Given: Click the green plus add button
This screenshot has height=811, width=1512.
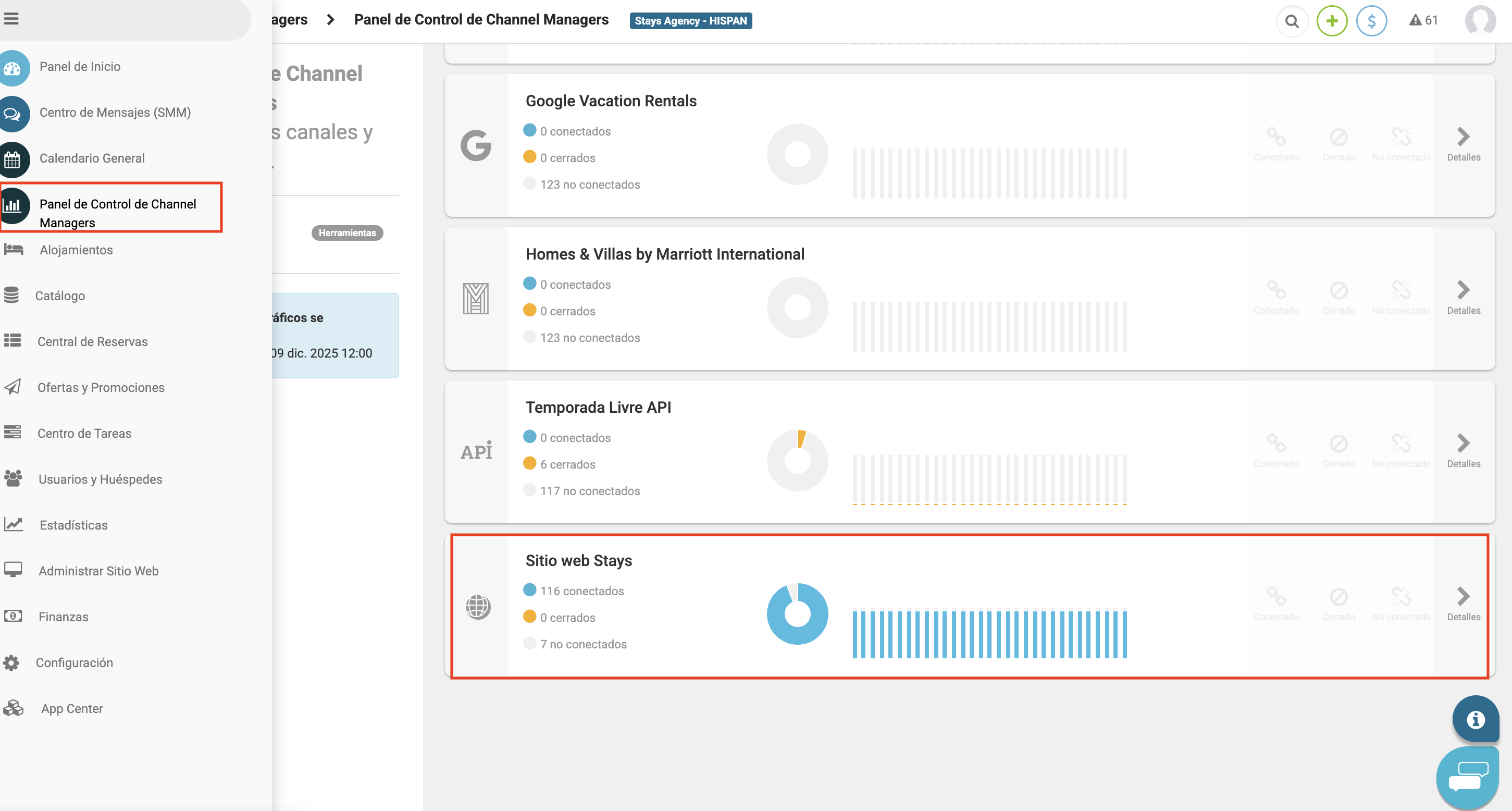Looking at the screenshot, I should pyautogui.click(x=1332, y=21).
